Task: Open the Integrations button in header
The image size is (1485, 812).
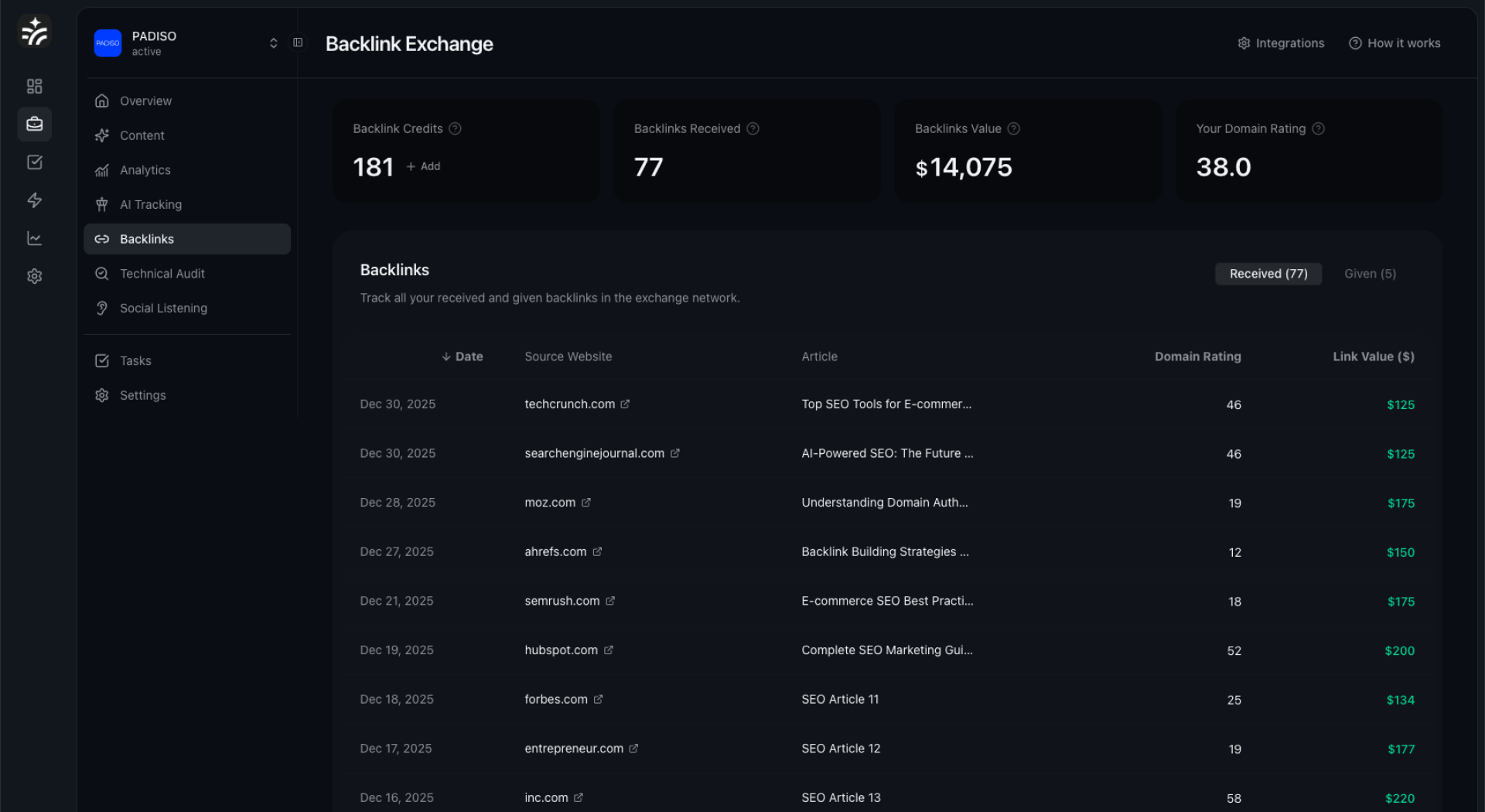Action: [1281, 43]
